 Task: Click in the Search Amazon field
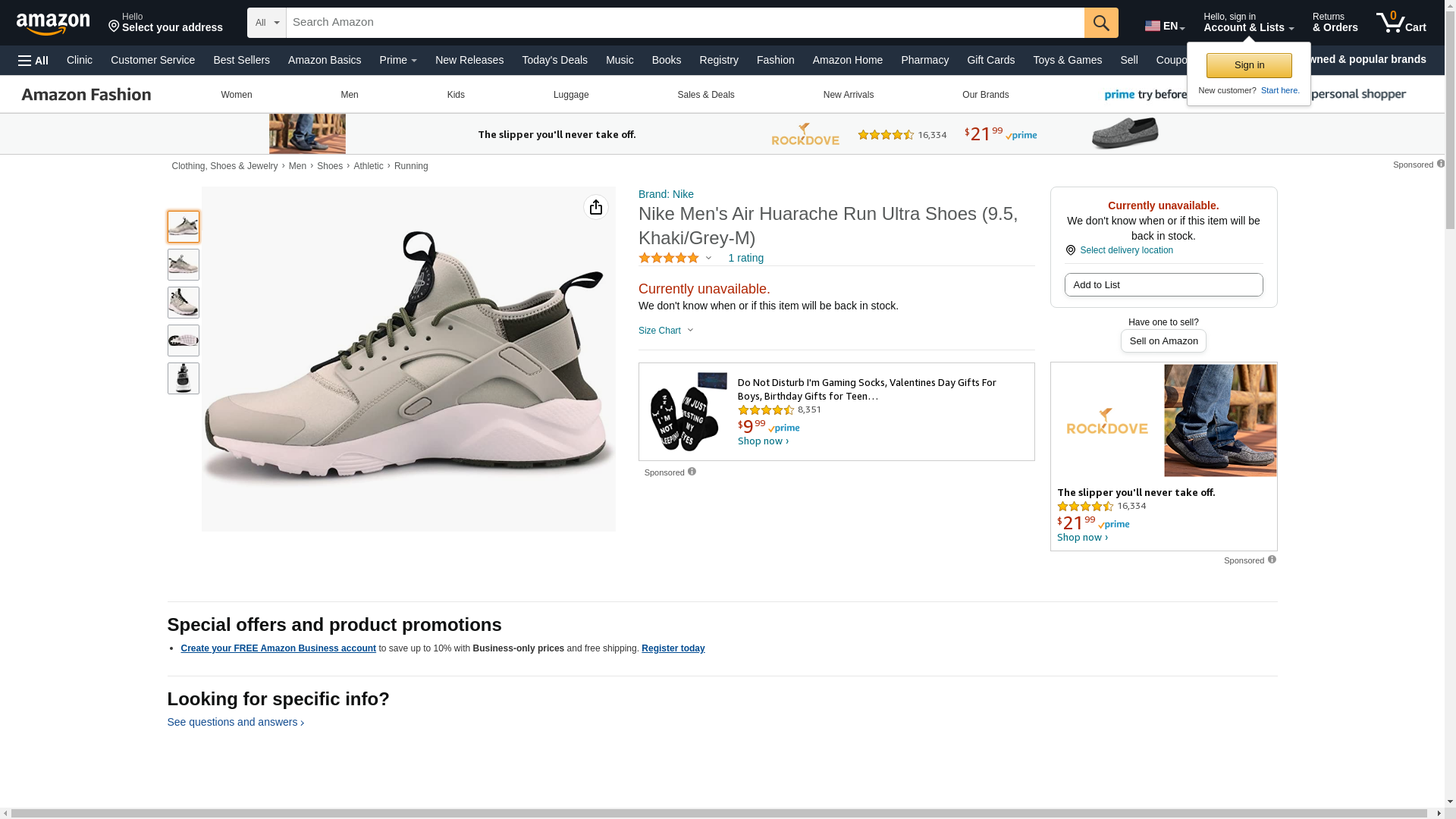[684, 23]
